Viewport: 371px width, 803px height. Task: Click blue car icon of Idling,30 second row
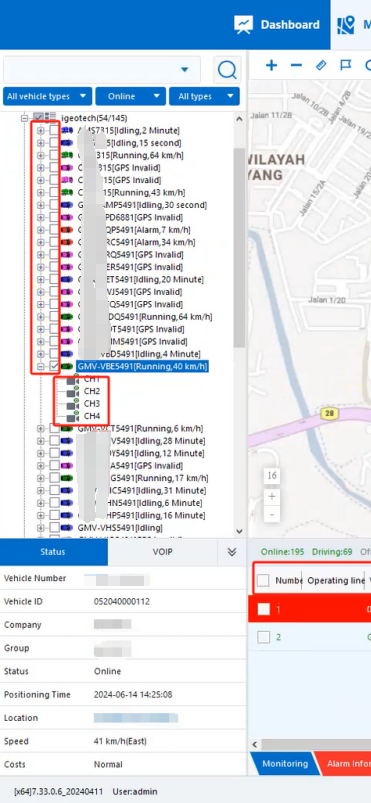[x=67, y=205]
